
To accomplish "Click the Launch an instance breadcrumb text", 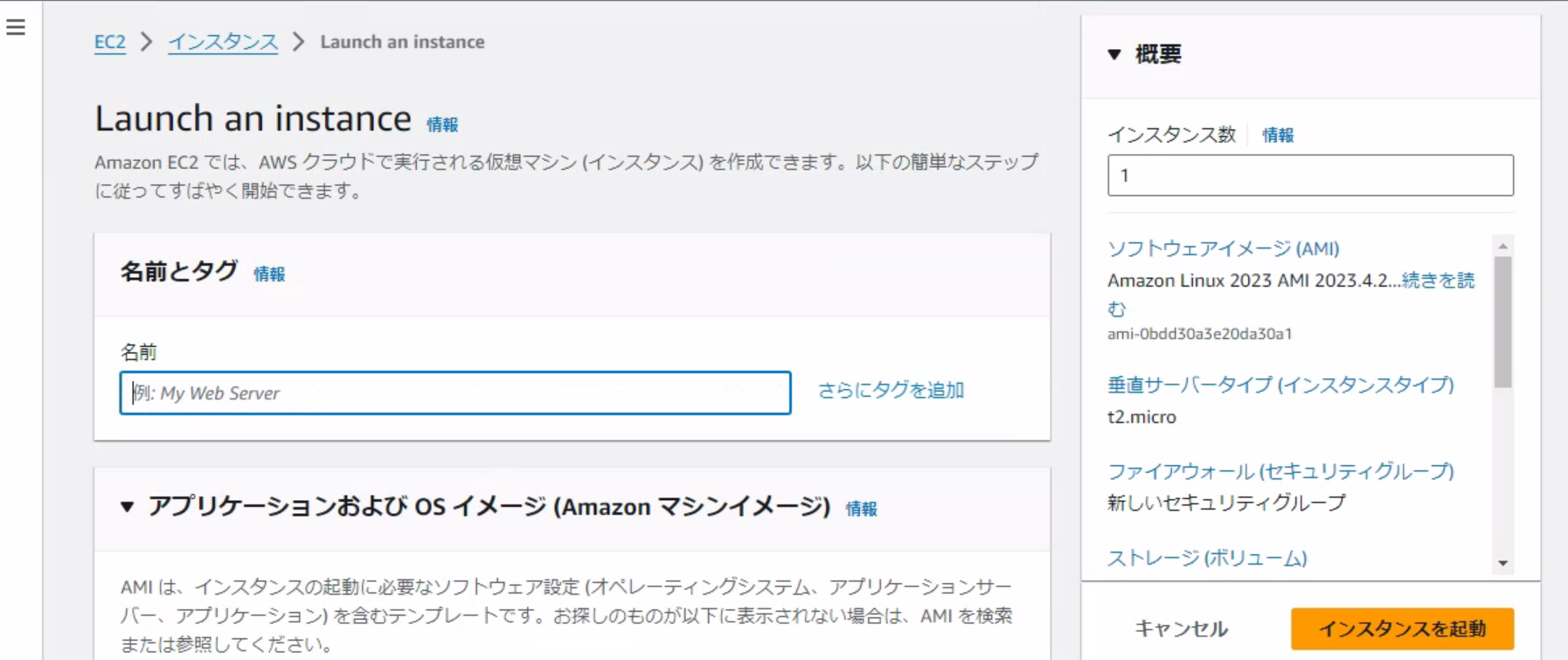I will (402, 42).
